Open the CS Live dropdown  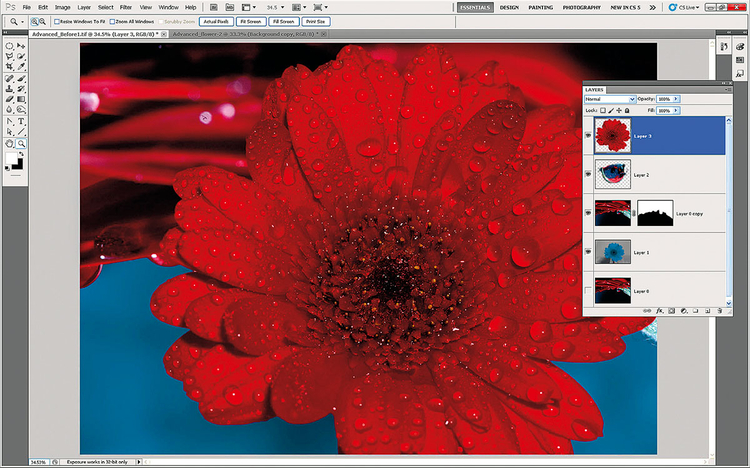pyautogui.click(x=684, y=8)
